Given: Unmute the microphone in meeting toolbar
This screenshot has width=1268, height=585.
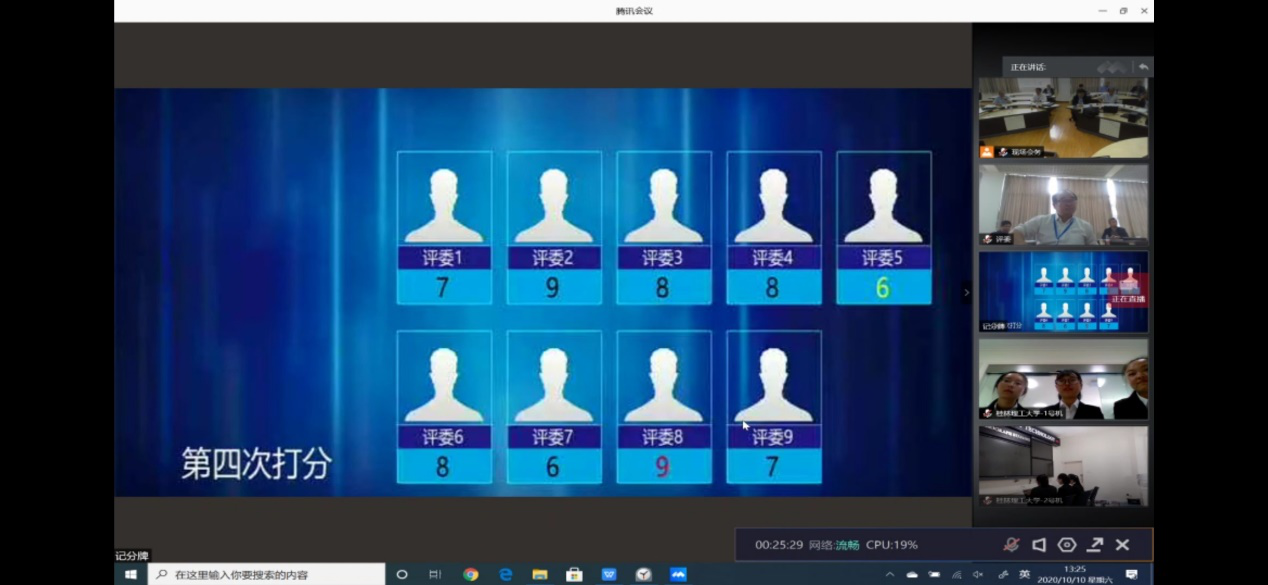Looking at the screenshot, I should 1011,545.
